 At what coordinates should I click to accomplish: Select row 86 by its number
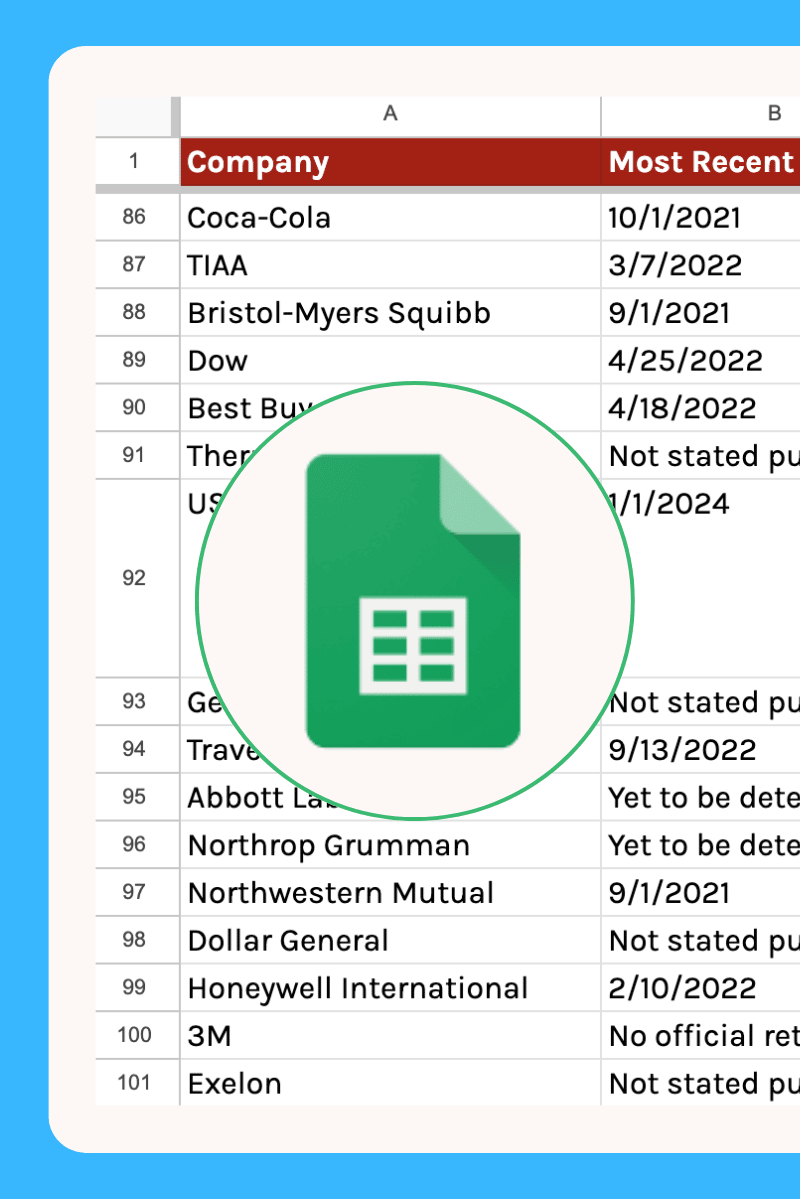click(x=137, y=218)
